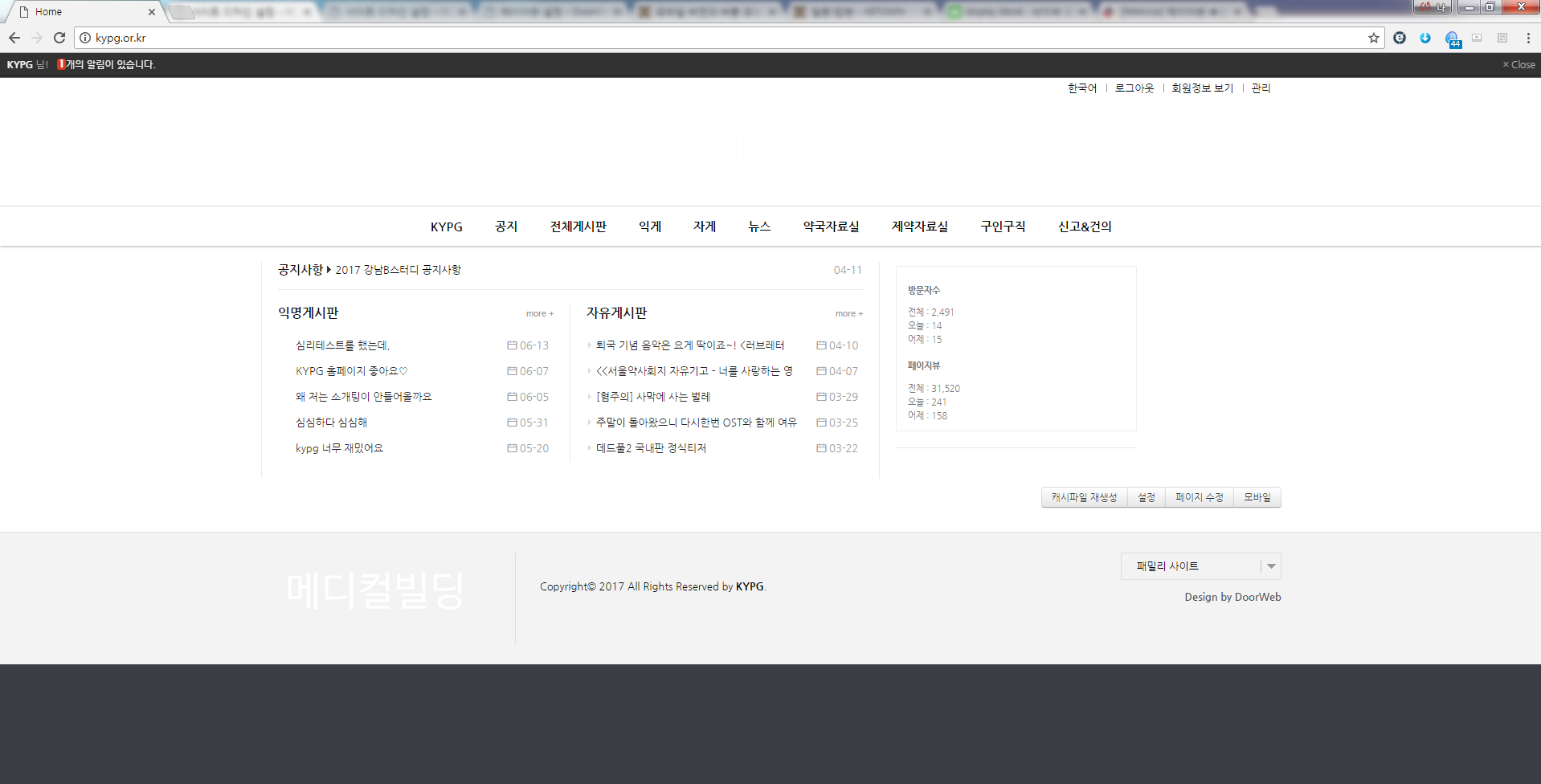
Task: Bookmark this page with the star icon
Action: click(1373, 38)
